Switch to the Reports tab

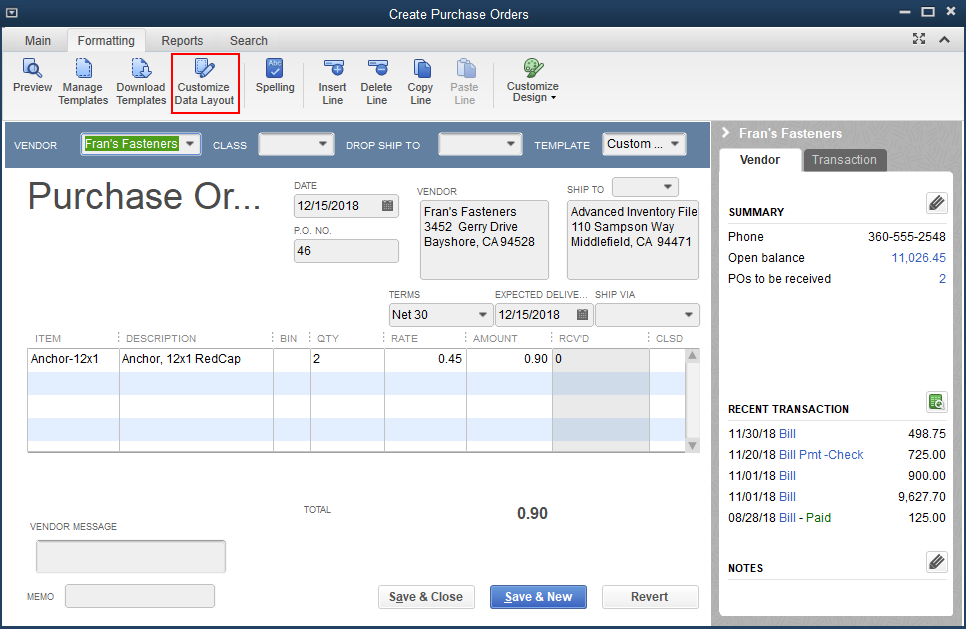point(182,41)
